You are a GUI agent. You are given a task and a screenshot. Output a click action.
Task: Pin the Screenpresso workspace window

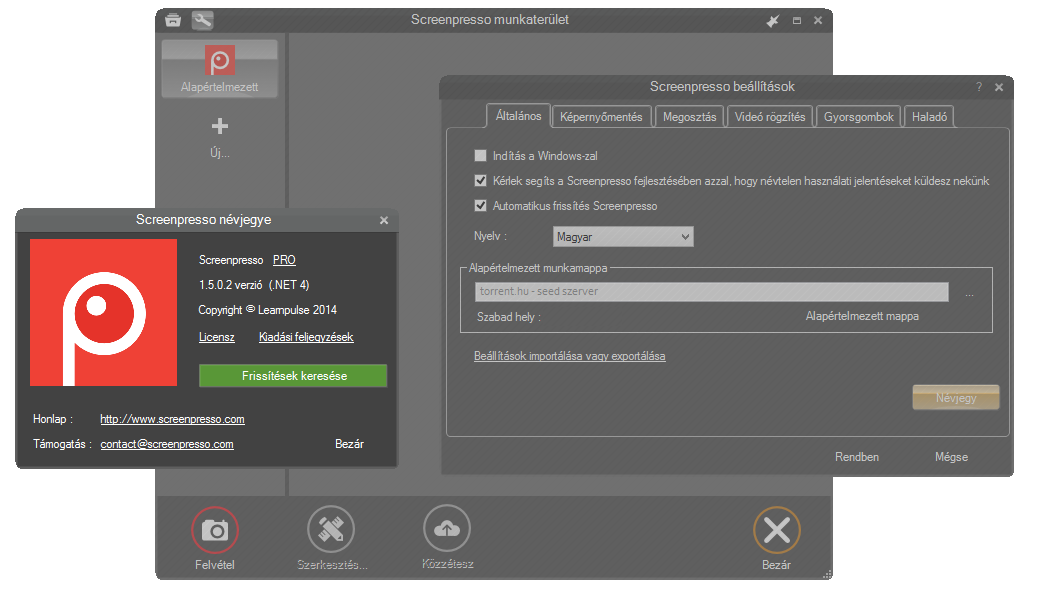pos(772,21)
